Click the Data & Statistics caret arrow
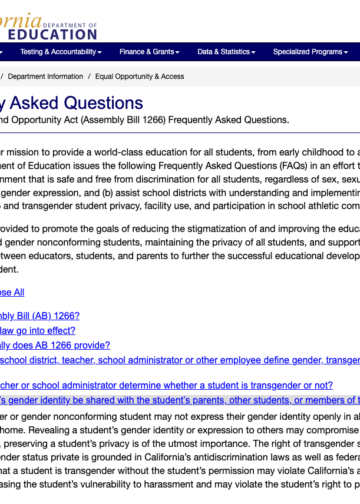The height and width of the screenshot is (504, 360). [253, 52]
